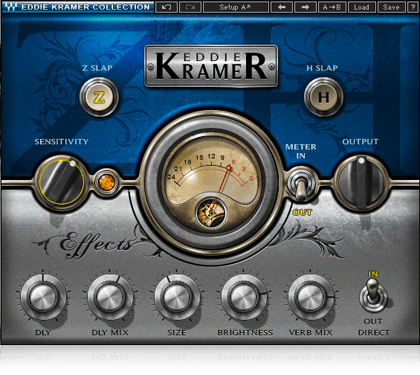
Task: Click the METER IN label
Action: (301, 151)
